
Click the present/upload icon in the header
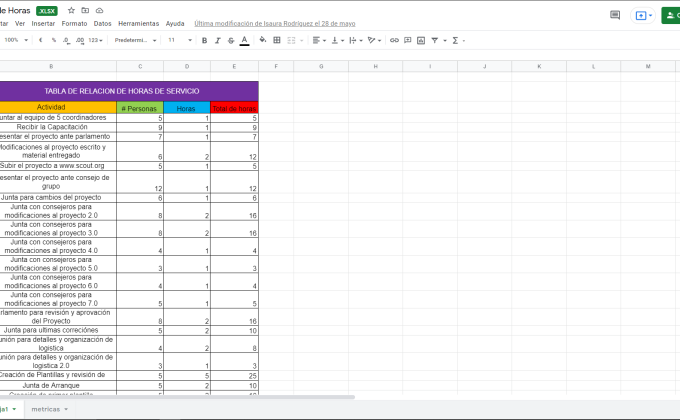tap(643, 16)
